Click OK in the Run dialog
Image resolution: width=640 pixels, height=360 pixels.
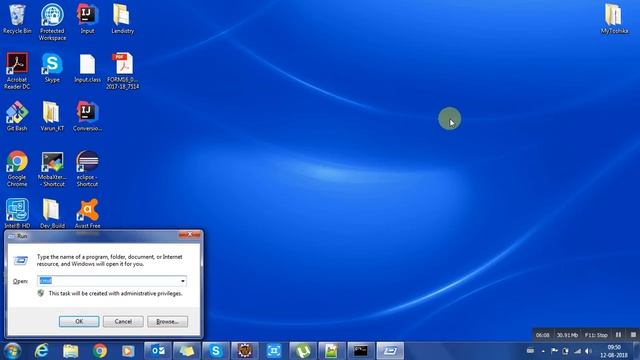tap(79, 322)
